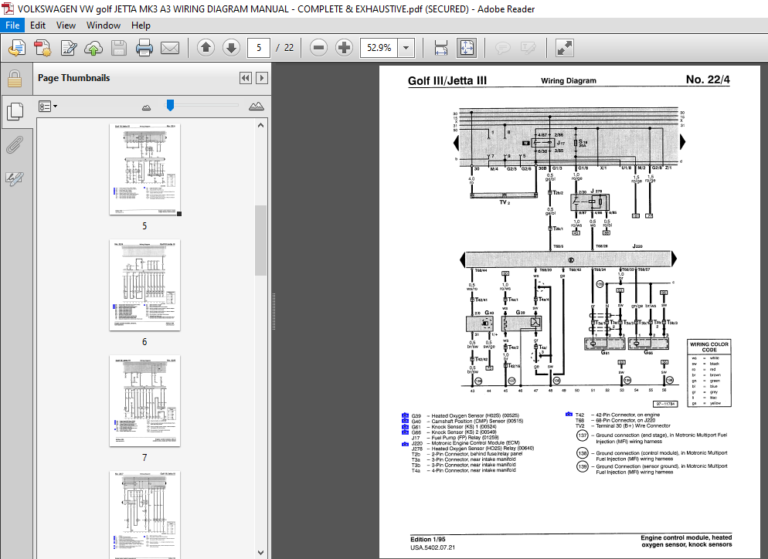
Task: Select page 7 thumbnail
Action: [144, 401]
